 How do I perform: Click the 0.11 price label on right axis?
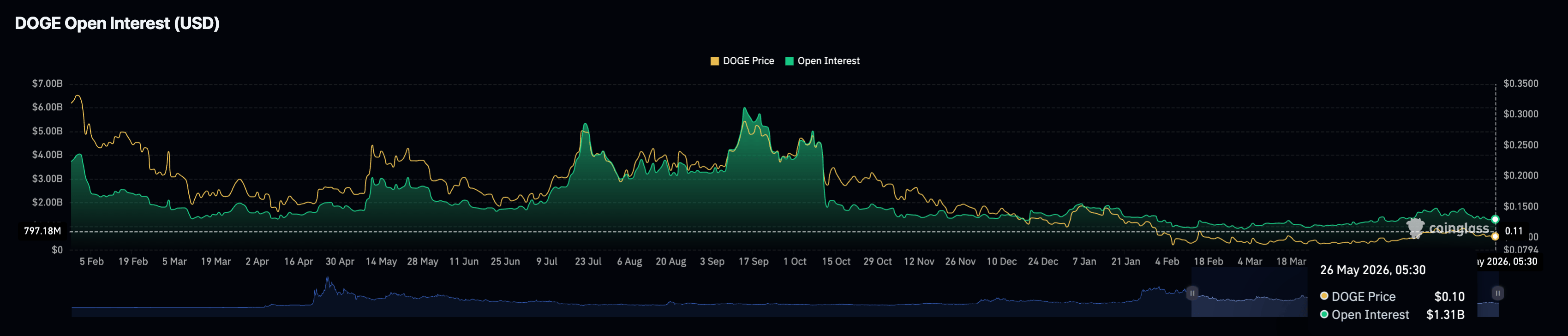tap(1514, 231)
